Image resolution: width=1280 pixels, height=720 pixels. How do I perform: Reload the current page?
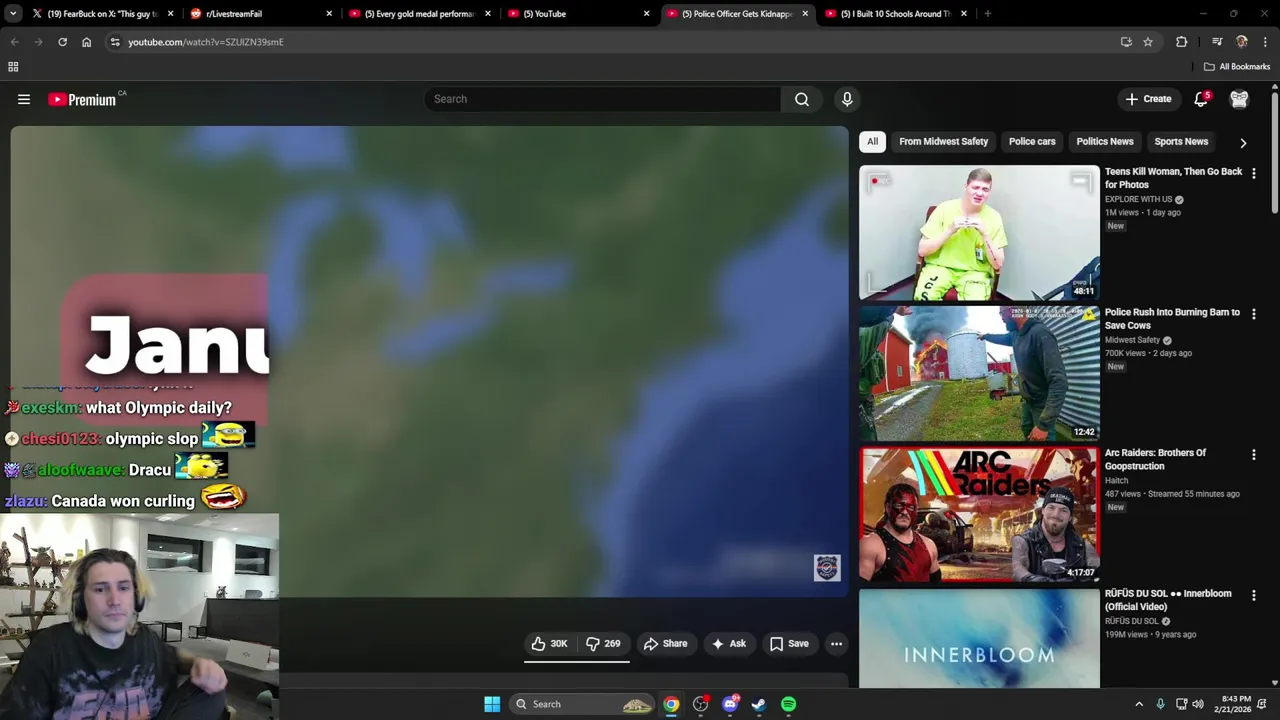[x=62, y=42]
